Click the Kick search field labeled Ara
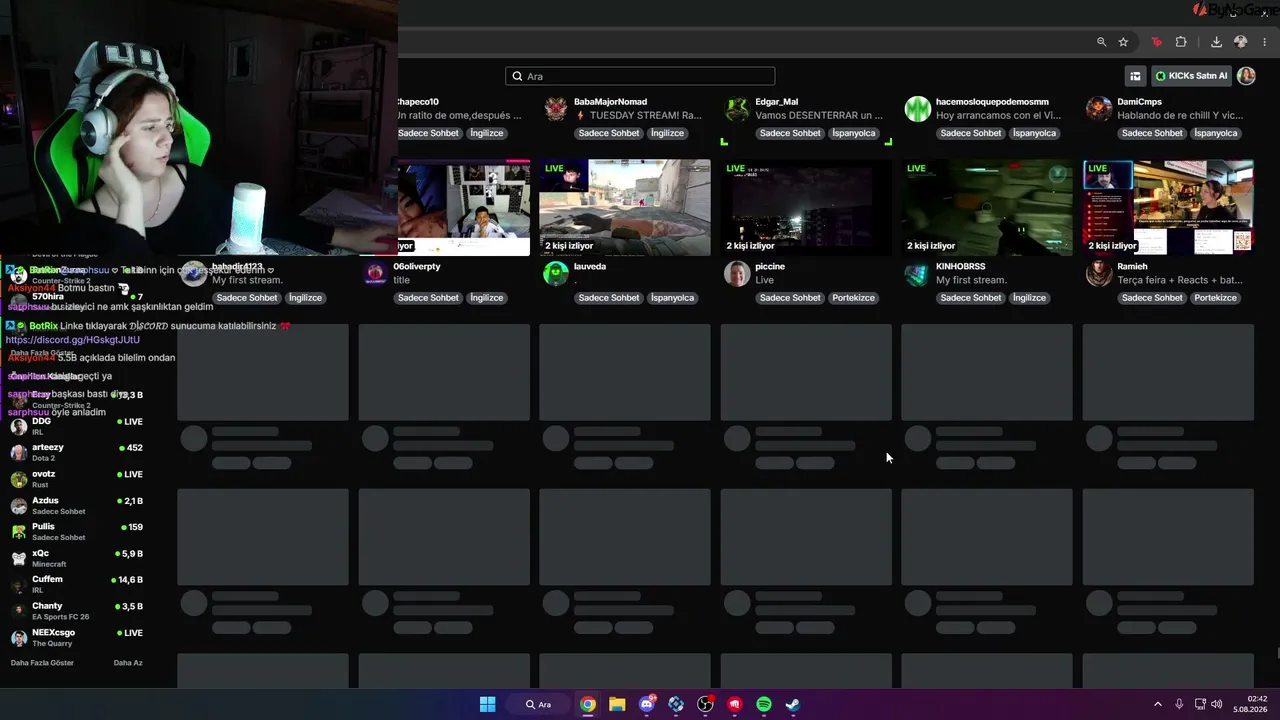The width and height of the screenshot is (1280, 720). click(640, 76)
